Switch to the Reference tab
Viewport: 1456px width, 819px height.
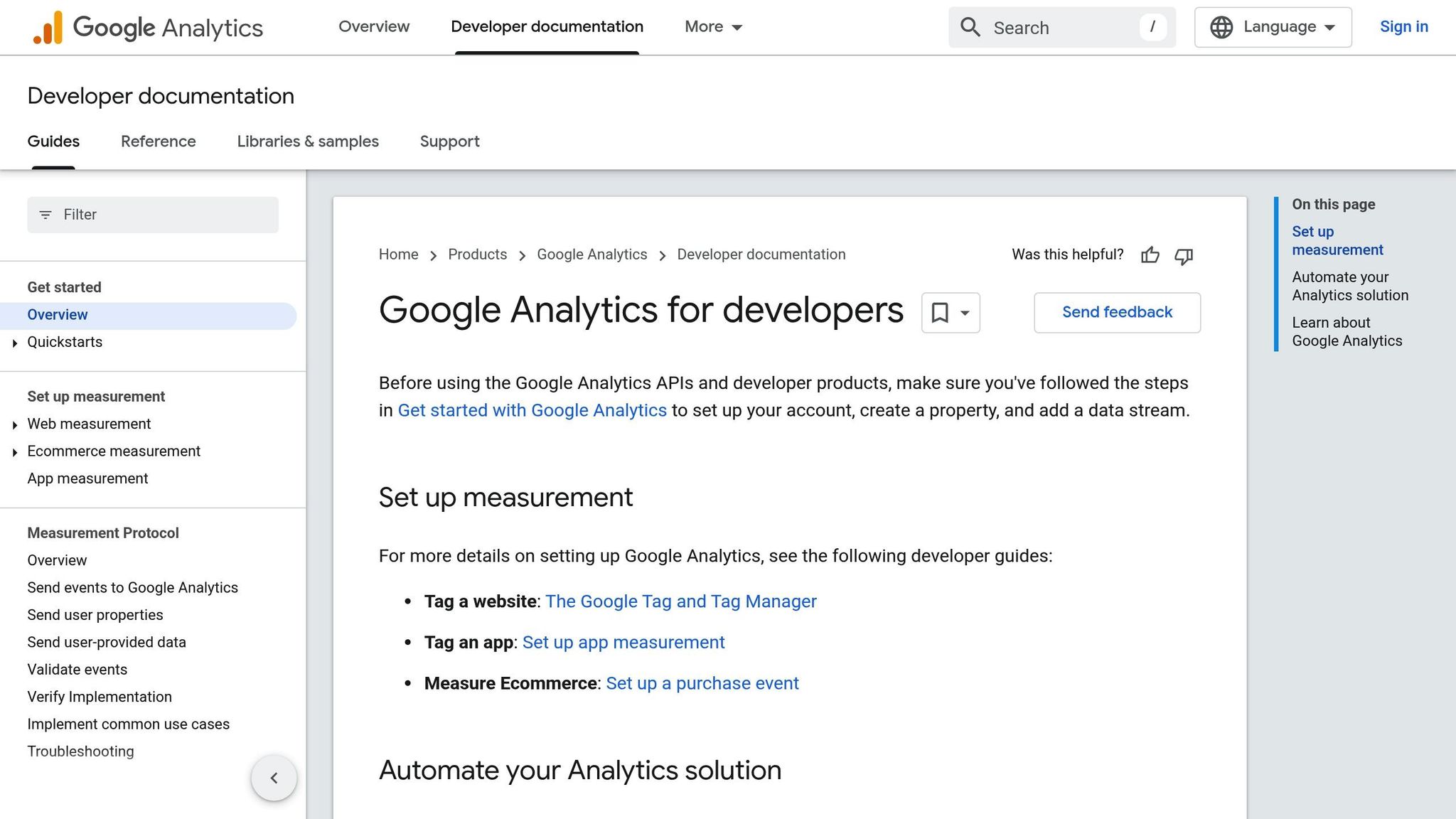pyautogui.click(x=158, y=141)
